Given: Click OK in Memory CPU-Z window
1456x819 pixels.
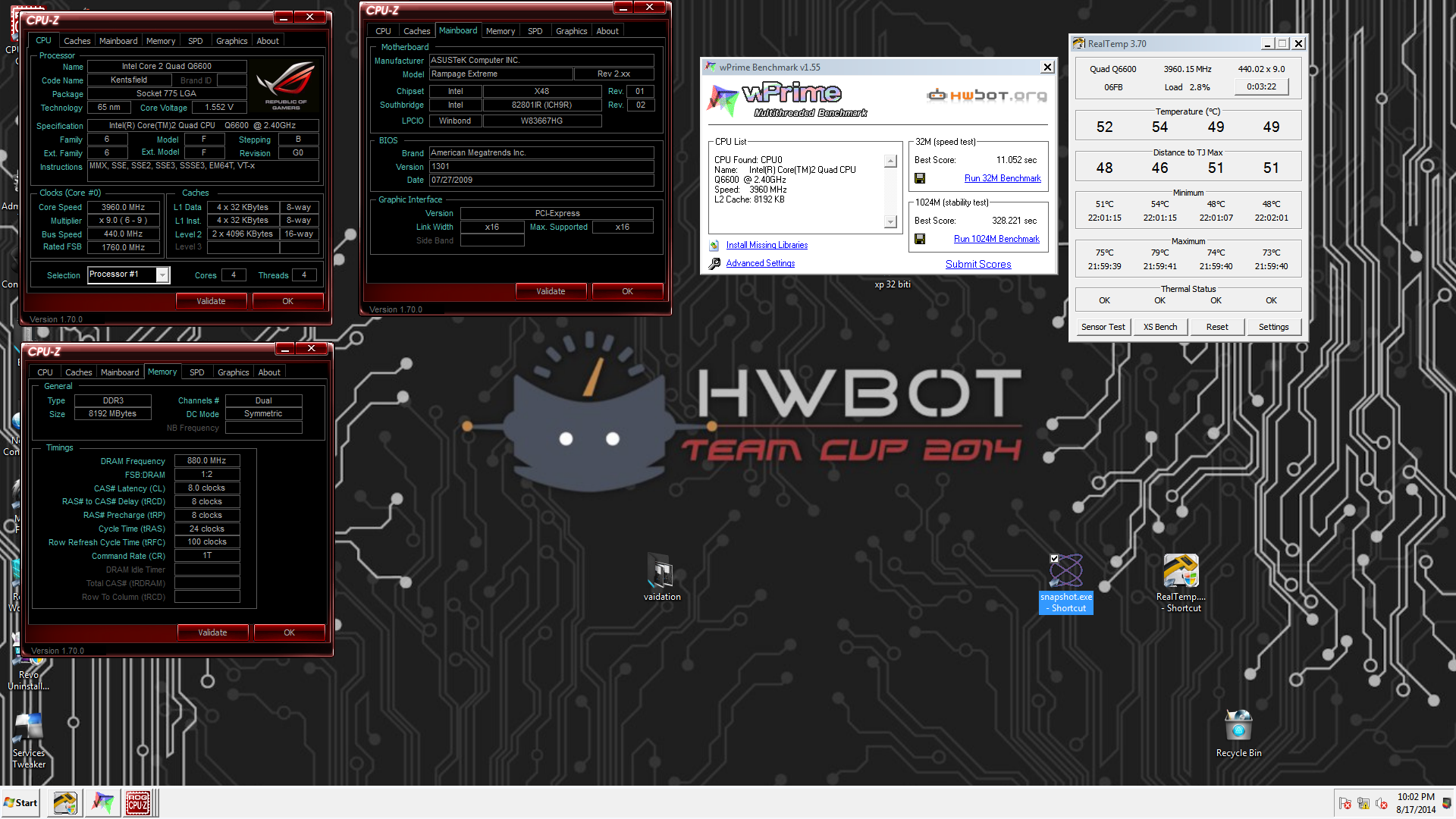Looking at the screenshot, I should tap(290, 632).
